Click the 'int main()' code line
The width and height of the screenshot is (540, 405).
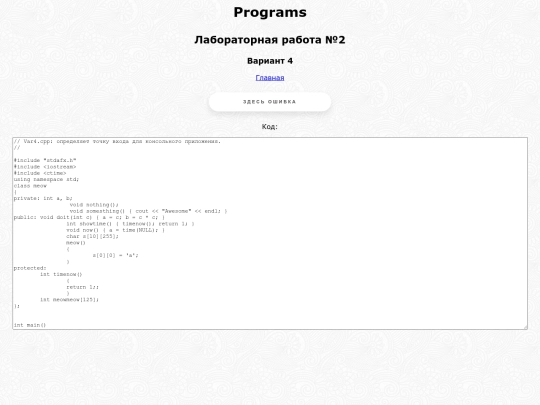(x=30, y=325)
